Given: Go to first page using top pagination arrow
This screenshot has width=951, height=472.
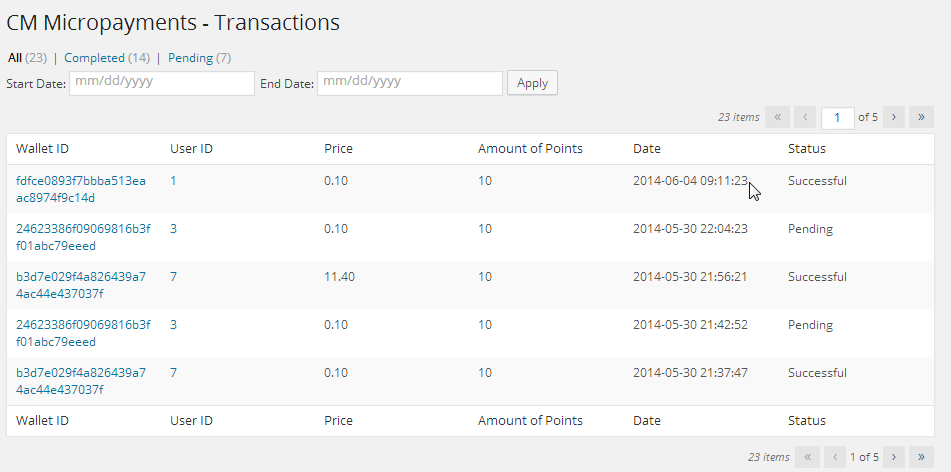Looking at the screenshot, I should pyautogui.click(x=777, y=117).
